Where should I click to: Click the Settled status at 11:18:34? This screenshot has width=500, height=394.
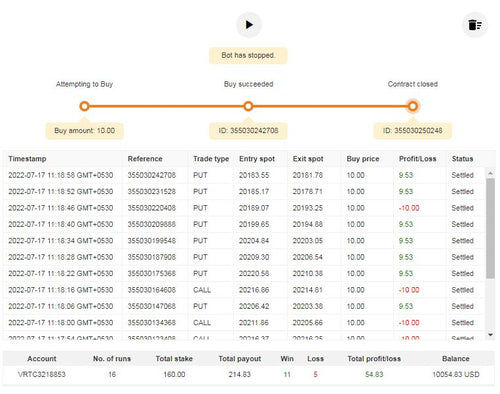pyautogui.click(x=462, y=241)
